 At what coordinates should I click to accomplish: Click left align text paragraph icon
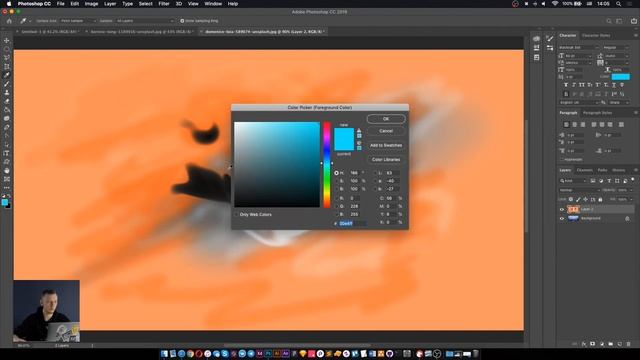[566, 124]
